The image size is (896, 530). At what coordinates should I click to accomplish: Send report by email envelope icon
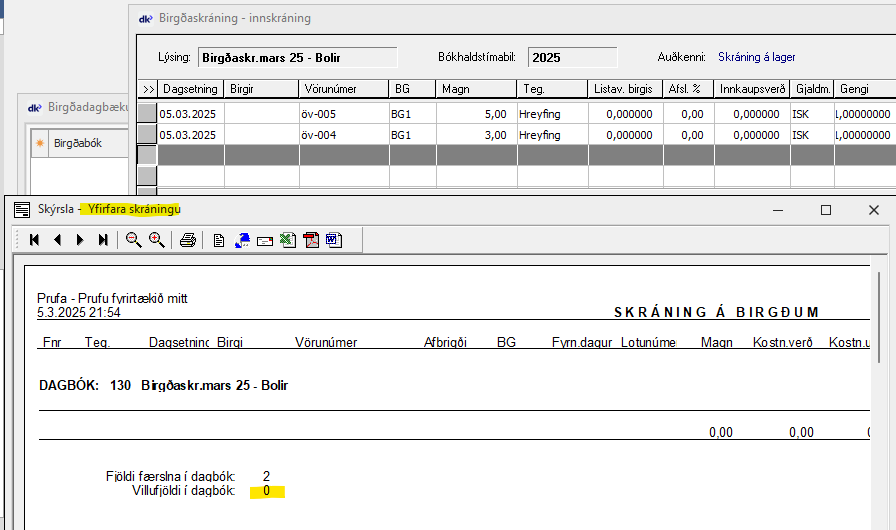[x=265, y=240]
